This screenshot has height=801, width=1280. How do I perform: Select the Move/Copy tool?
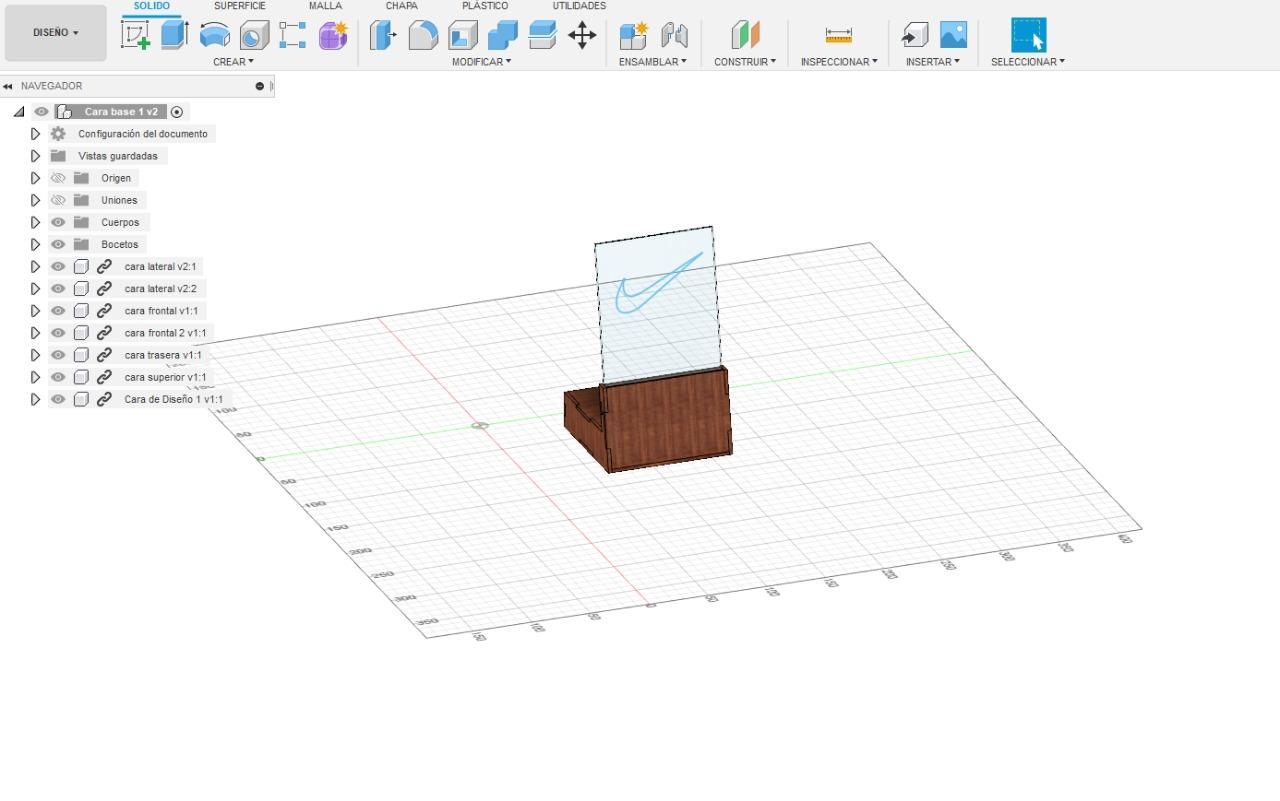[x=582, y=36]
